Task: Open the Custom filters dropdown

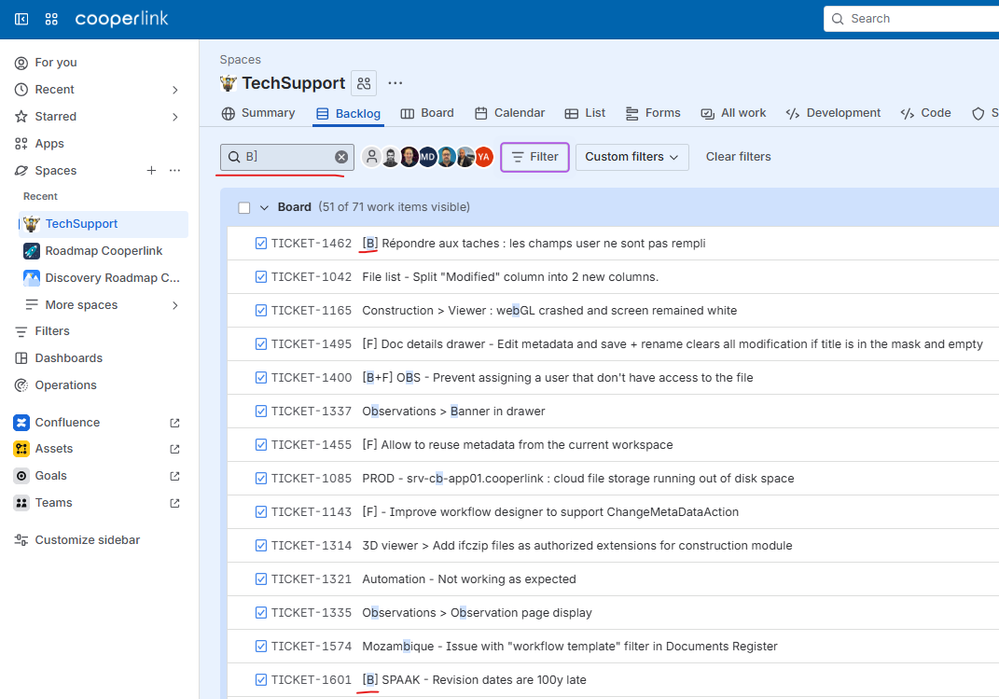Action: pyautogui.click(x=632, y=157)
